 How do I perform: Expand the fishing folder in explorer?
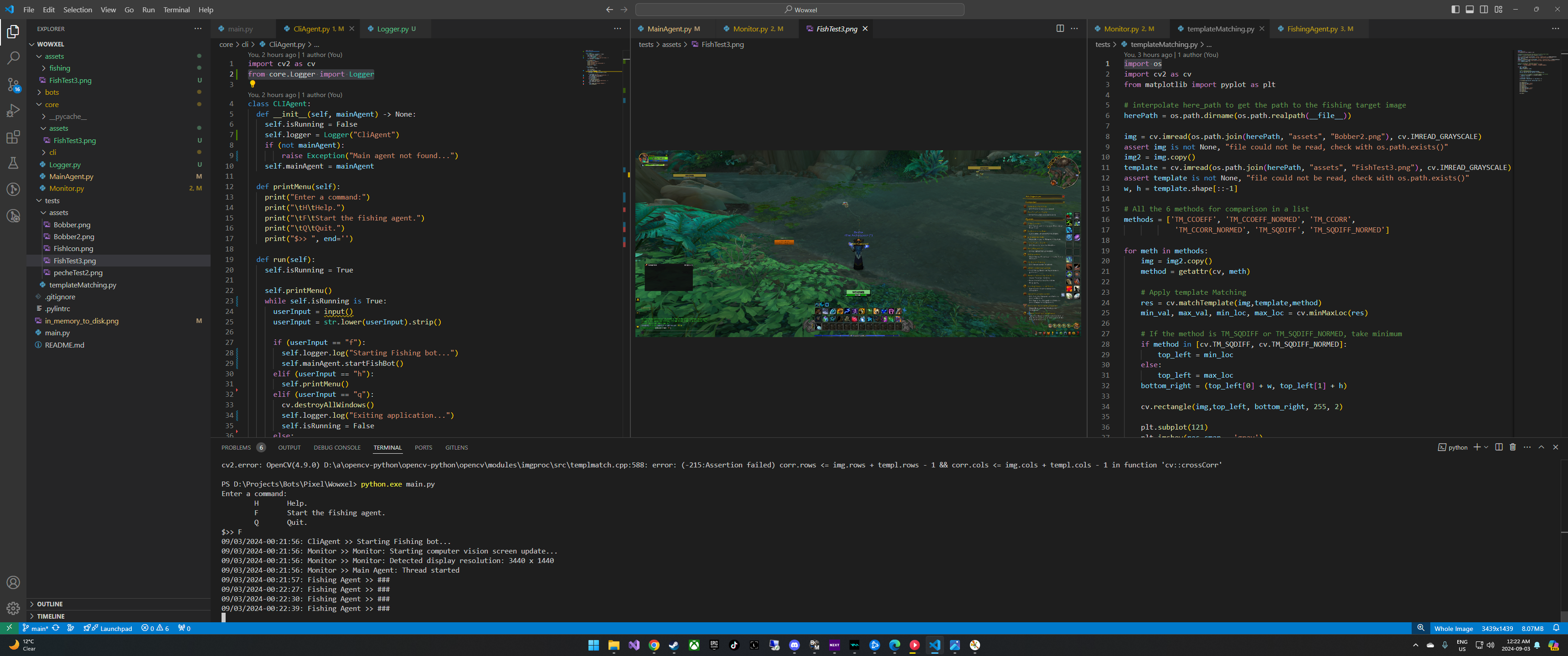click(x=59, y=68)
